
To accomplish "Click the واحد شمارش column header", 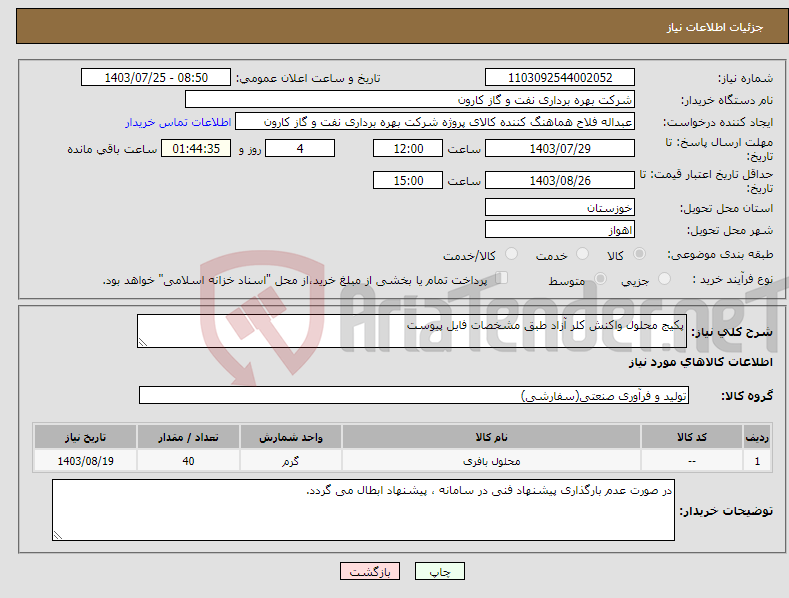I will [291, 437].
